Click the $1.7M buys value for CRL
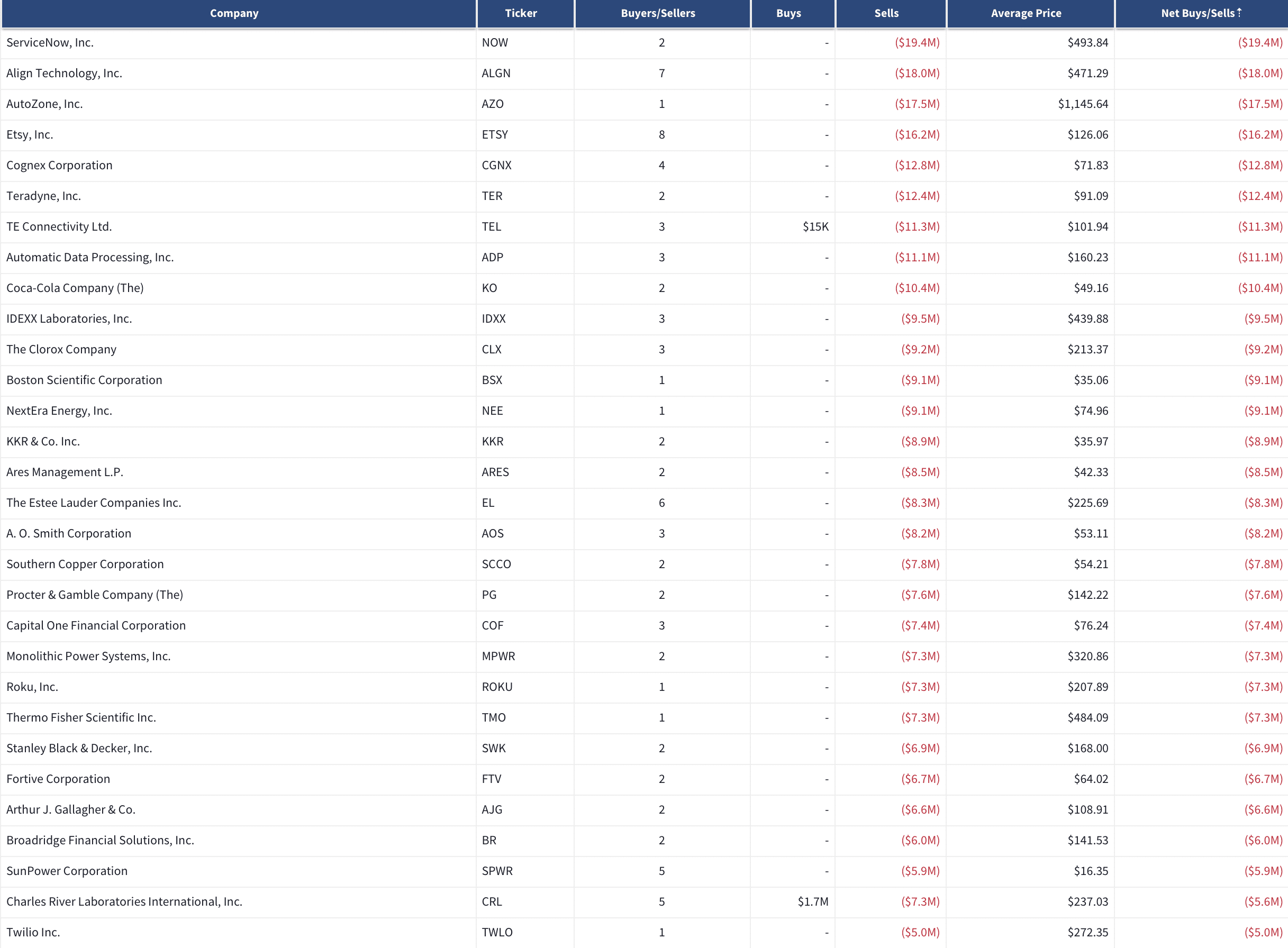The width and height of the screenshot is (1288, 948). coord(813,902)
